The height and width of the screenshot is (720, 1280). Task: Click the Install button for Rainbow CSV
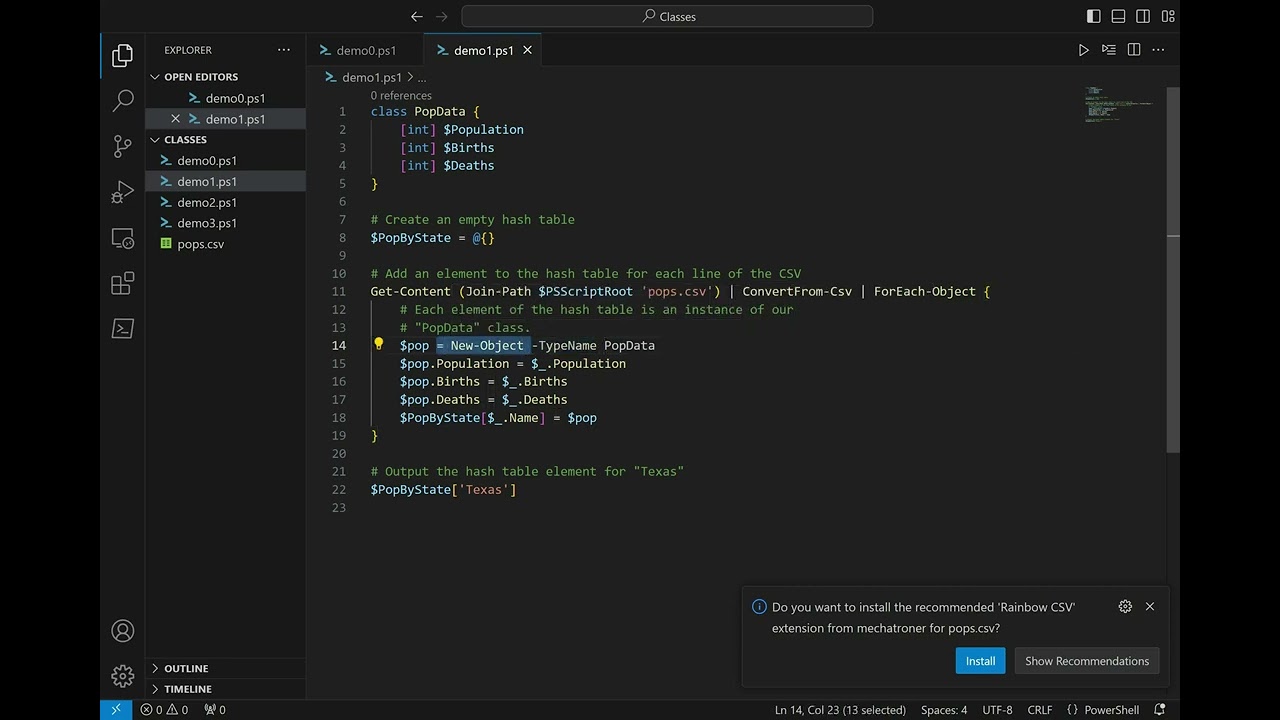[980, 661]
